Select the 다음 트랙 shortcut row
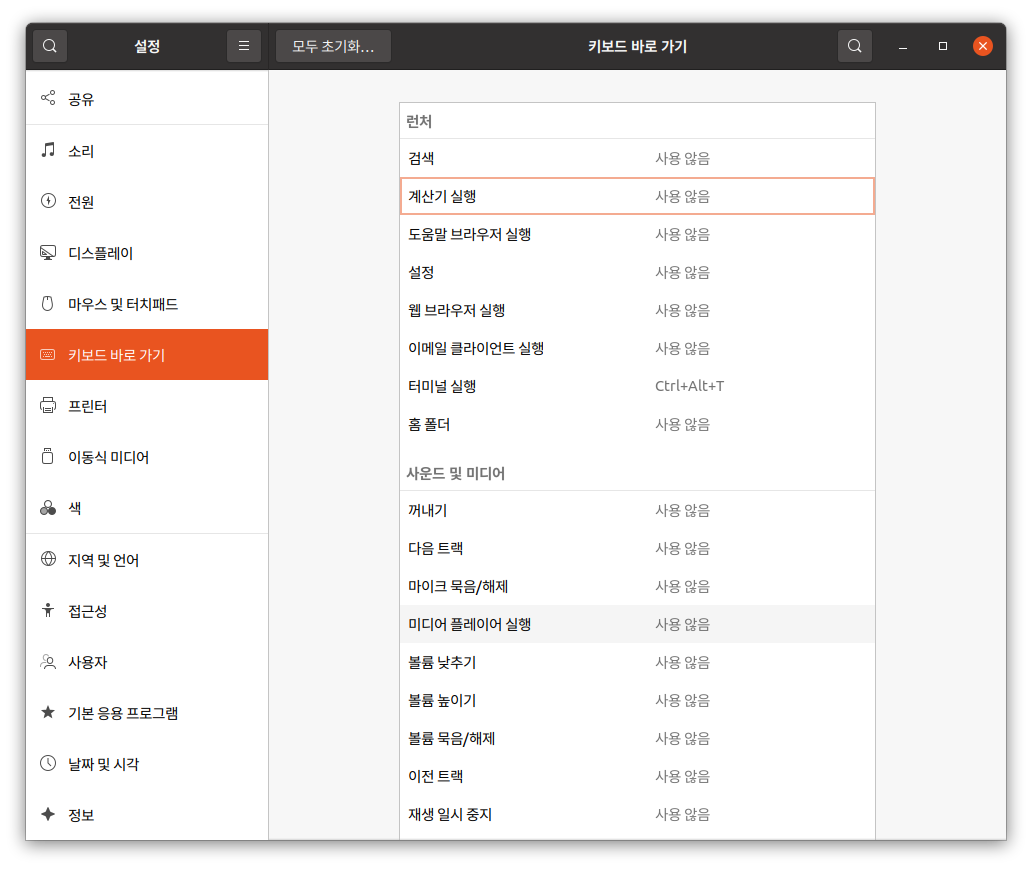The width and height of the screenshot is (1032, 869). click(x=637, y=548)
